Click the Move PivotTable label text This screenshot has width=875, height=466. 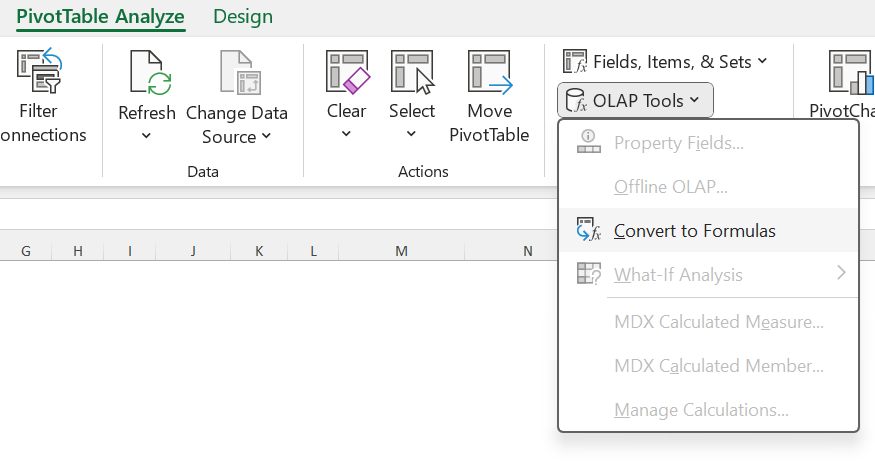pyautogui.click(x=489, y=123)
